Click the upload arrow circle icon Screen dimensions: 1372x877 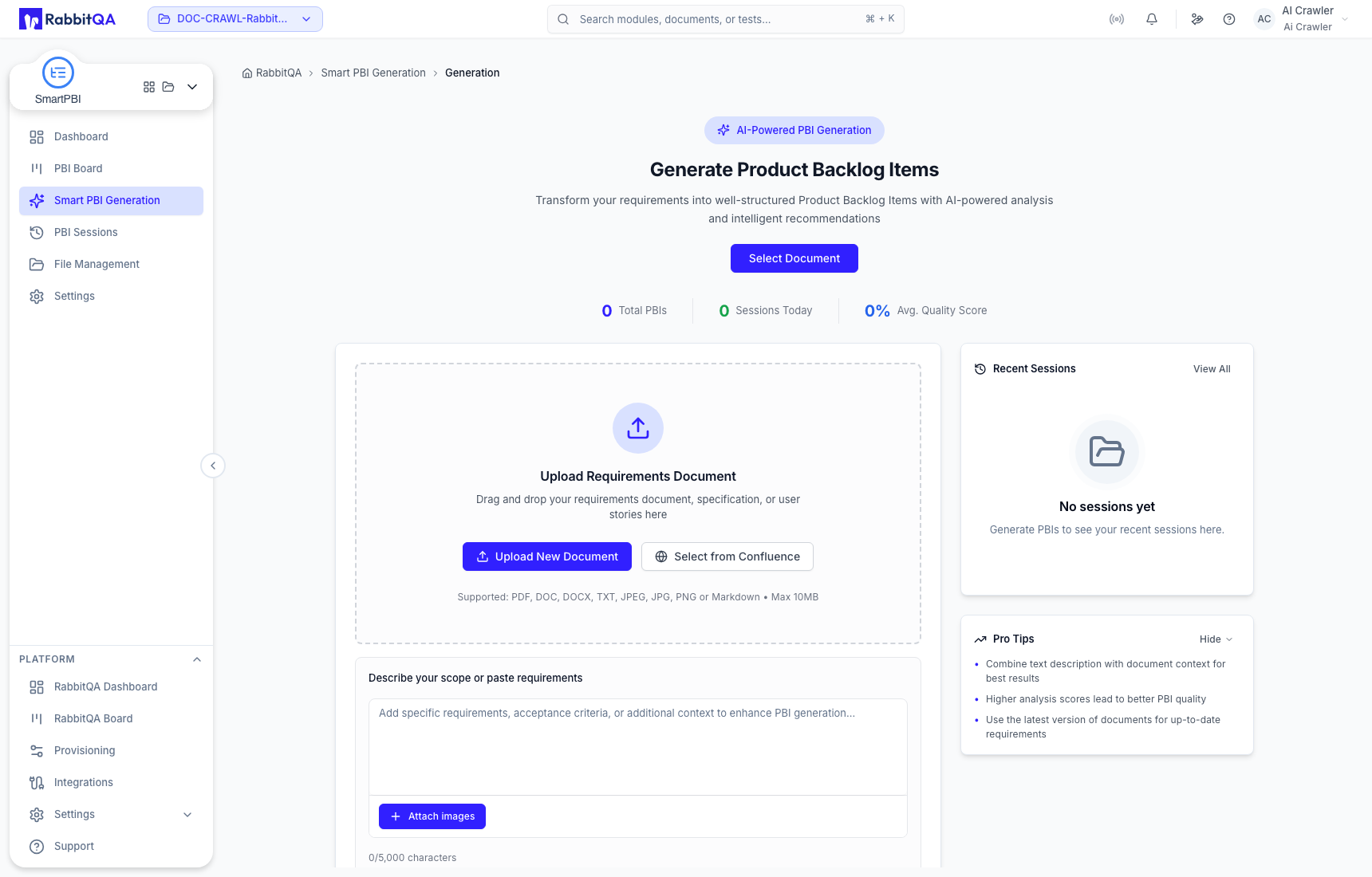point(638,428)
